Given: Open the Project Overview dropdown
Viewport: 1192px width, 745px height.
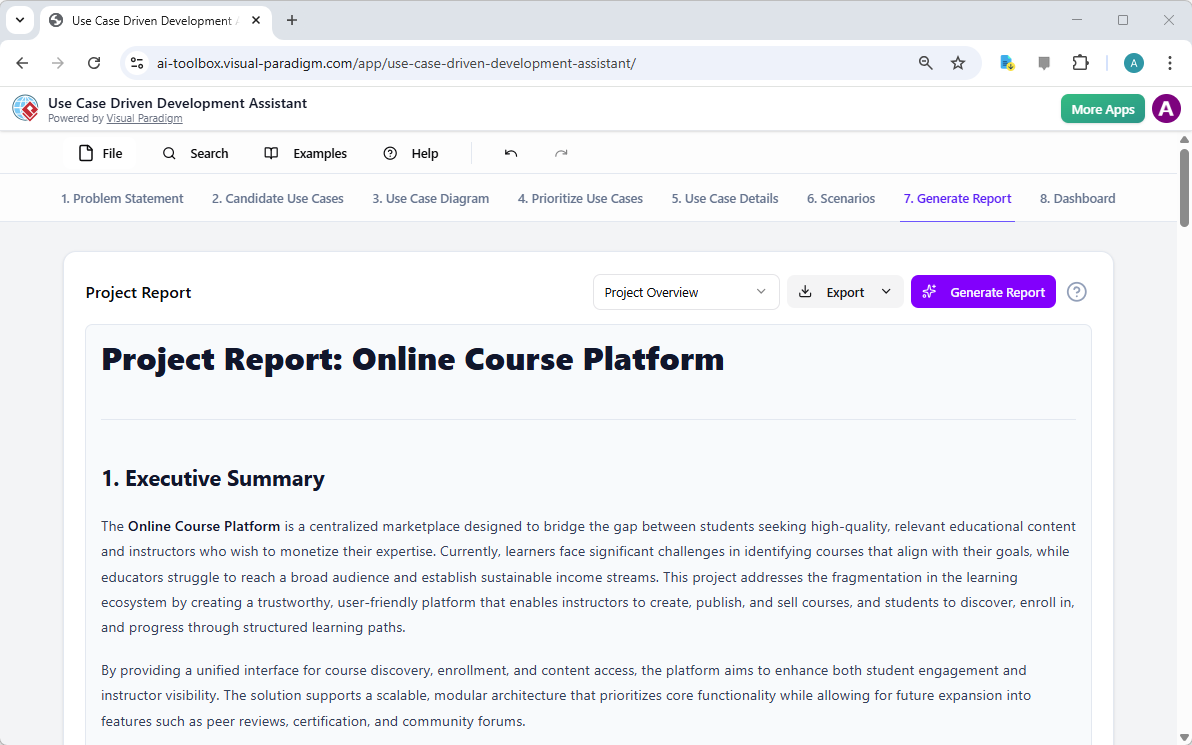Looking at the screenshot, I should point(686,291).
